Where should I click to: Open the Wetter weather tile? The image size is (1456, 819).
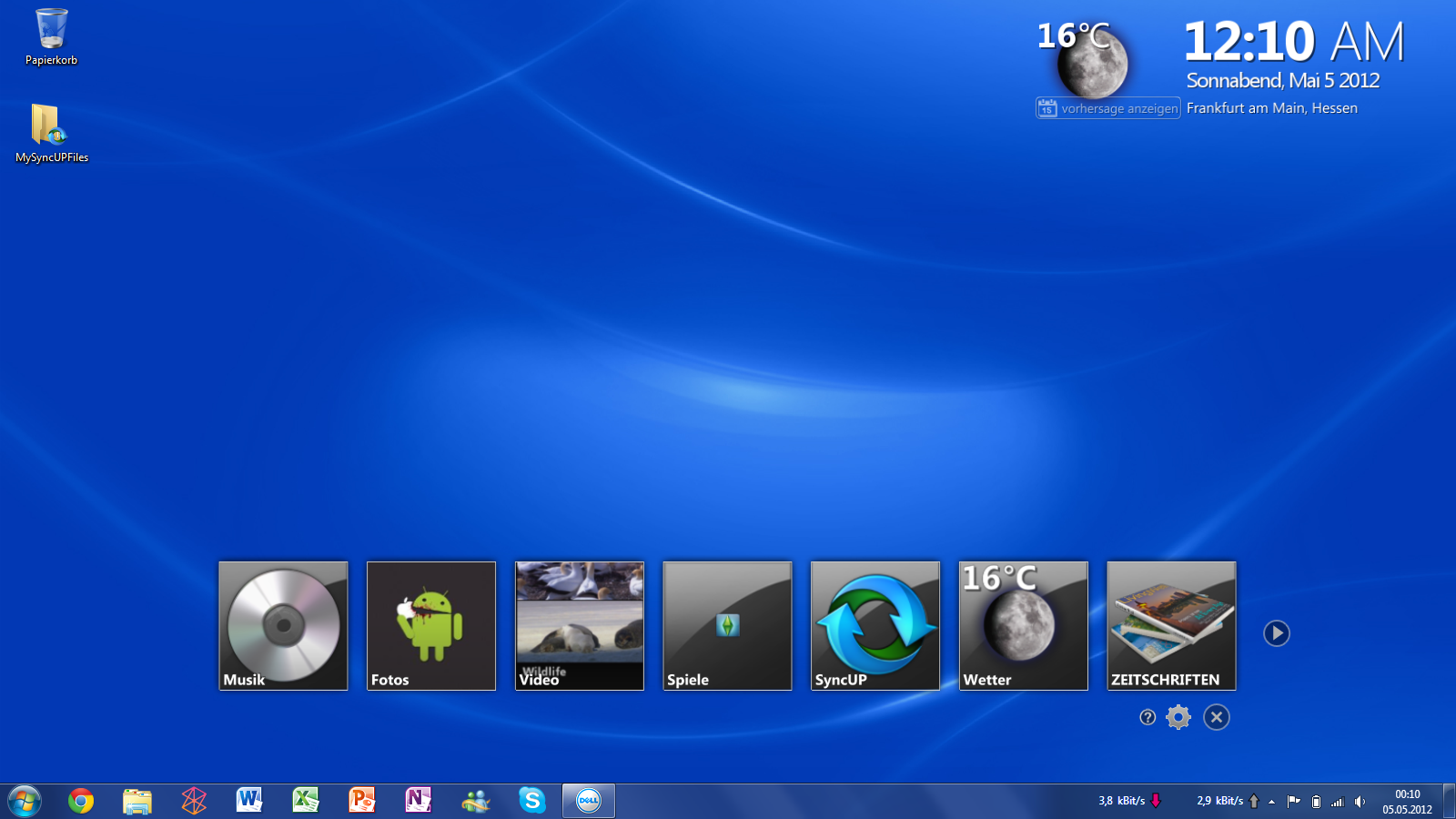tap(1024, 626)
